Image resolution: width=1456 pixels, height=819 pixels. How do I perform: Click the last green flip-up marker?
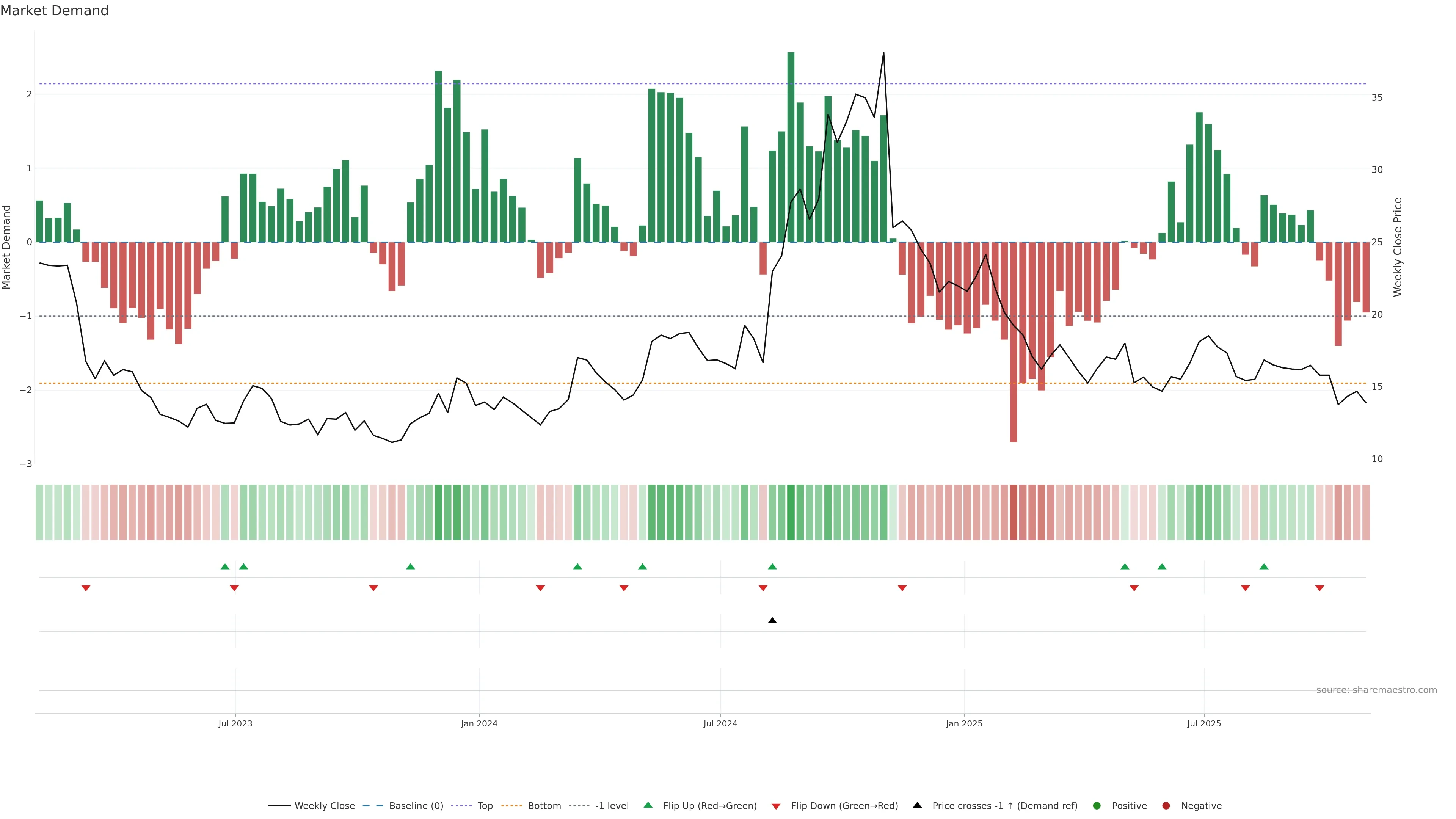1264,566
